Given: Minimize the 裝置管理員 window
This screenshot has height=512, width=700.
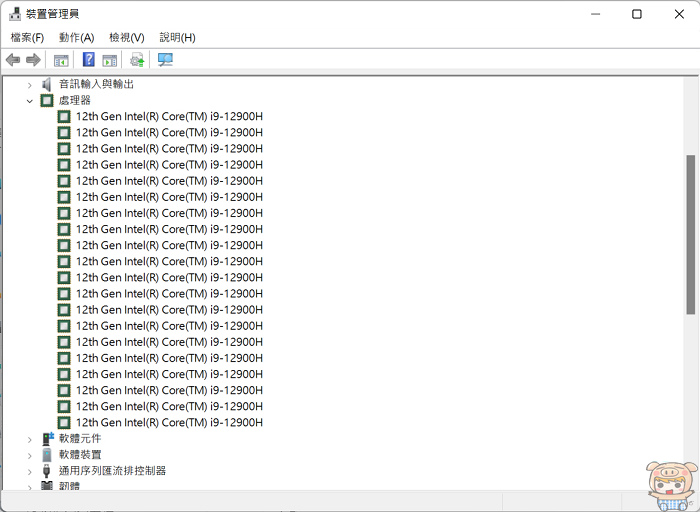Looking at the screenshot, I should (x=596, y=14).
